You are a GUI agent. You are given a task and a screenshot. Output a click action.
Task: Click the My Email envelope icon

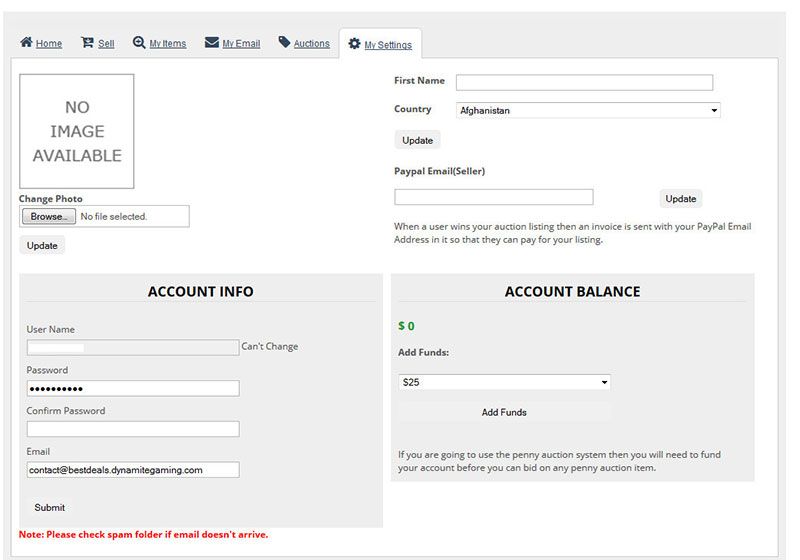click(x=212, y=42)
